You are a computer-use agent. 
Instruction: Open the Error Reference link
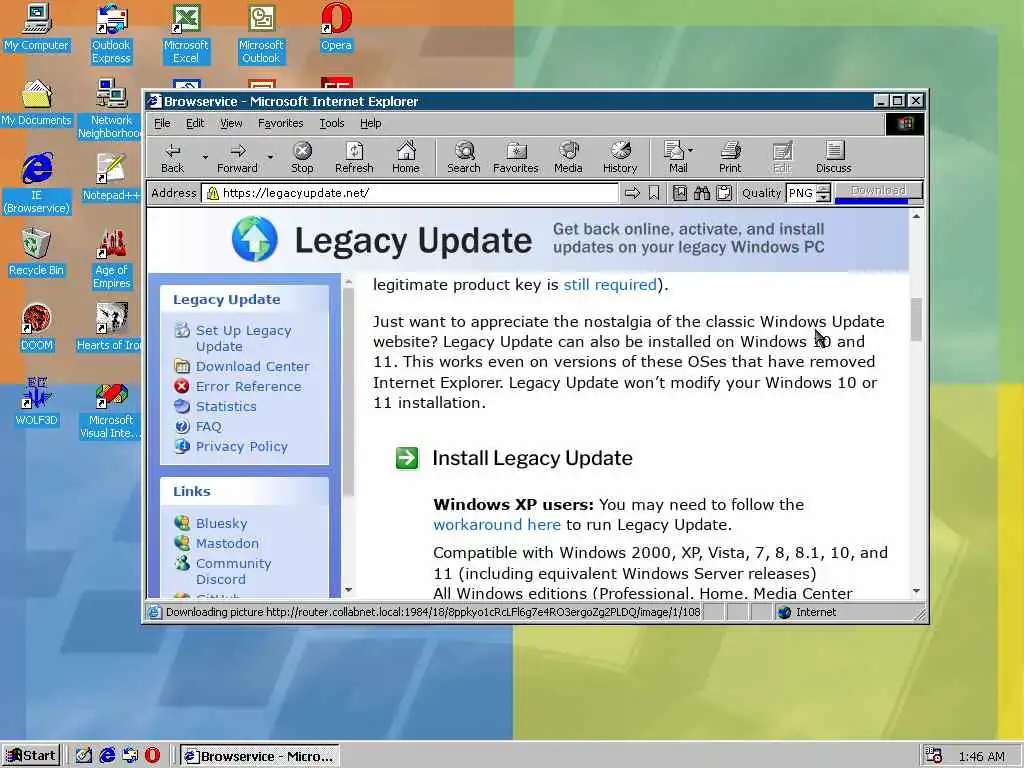[x=248, y=387]
